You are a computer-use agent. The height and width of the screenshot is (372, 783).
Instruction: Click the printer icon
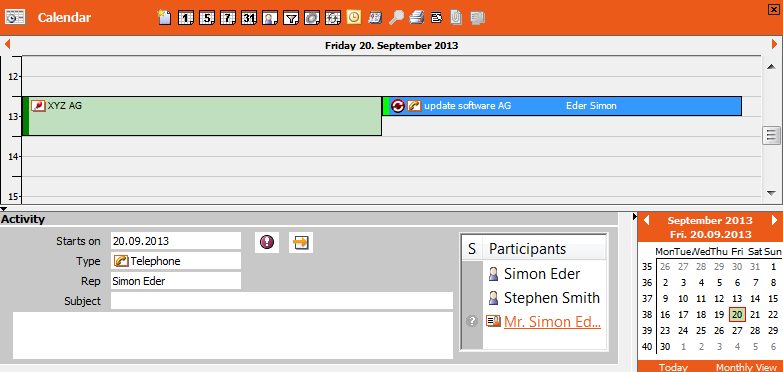coord(416,18)
